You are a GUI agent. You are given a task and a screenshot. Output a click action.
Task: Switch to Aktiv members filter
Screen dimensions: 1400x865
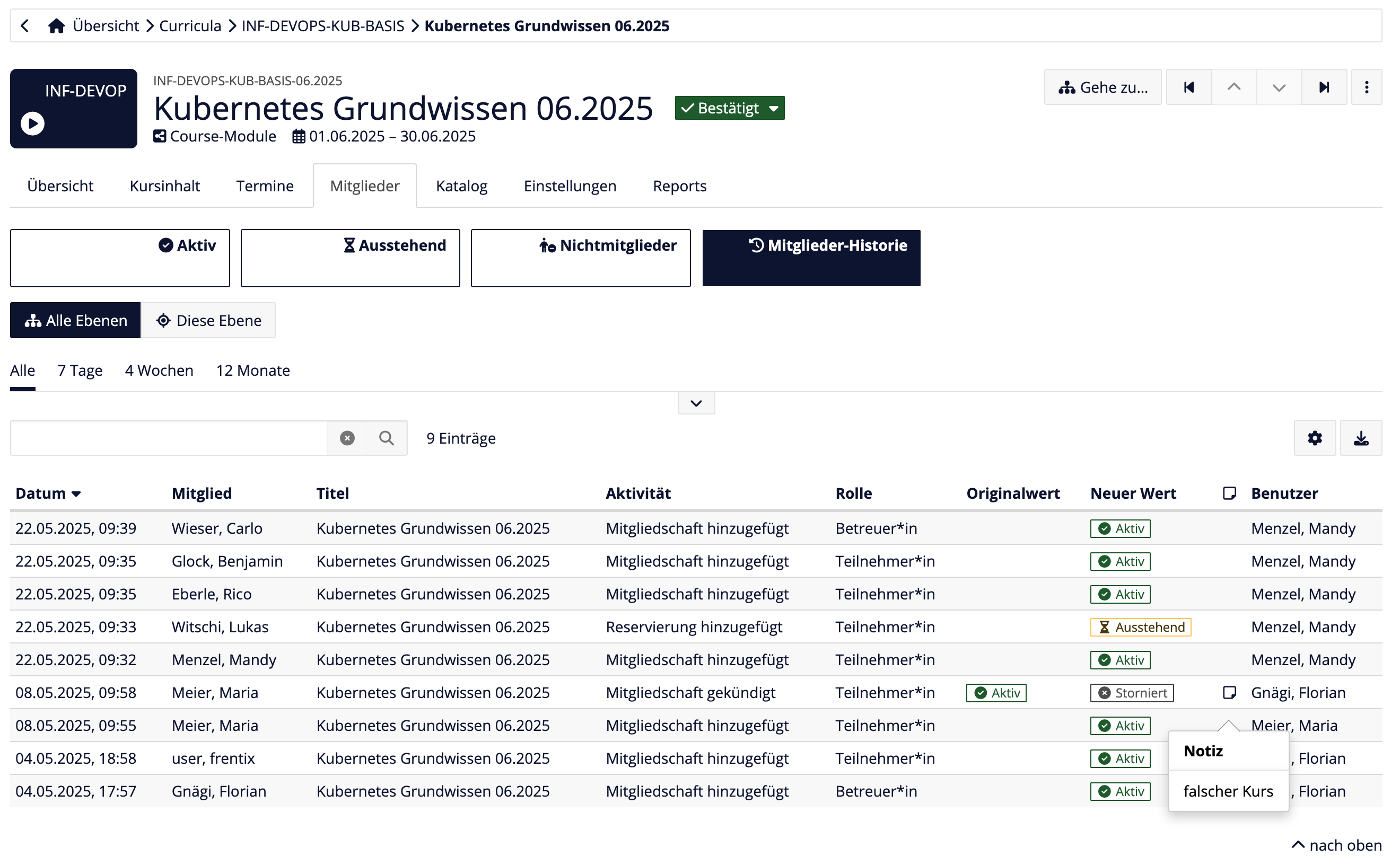coord(120,258)
